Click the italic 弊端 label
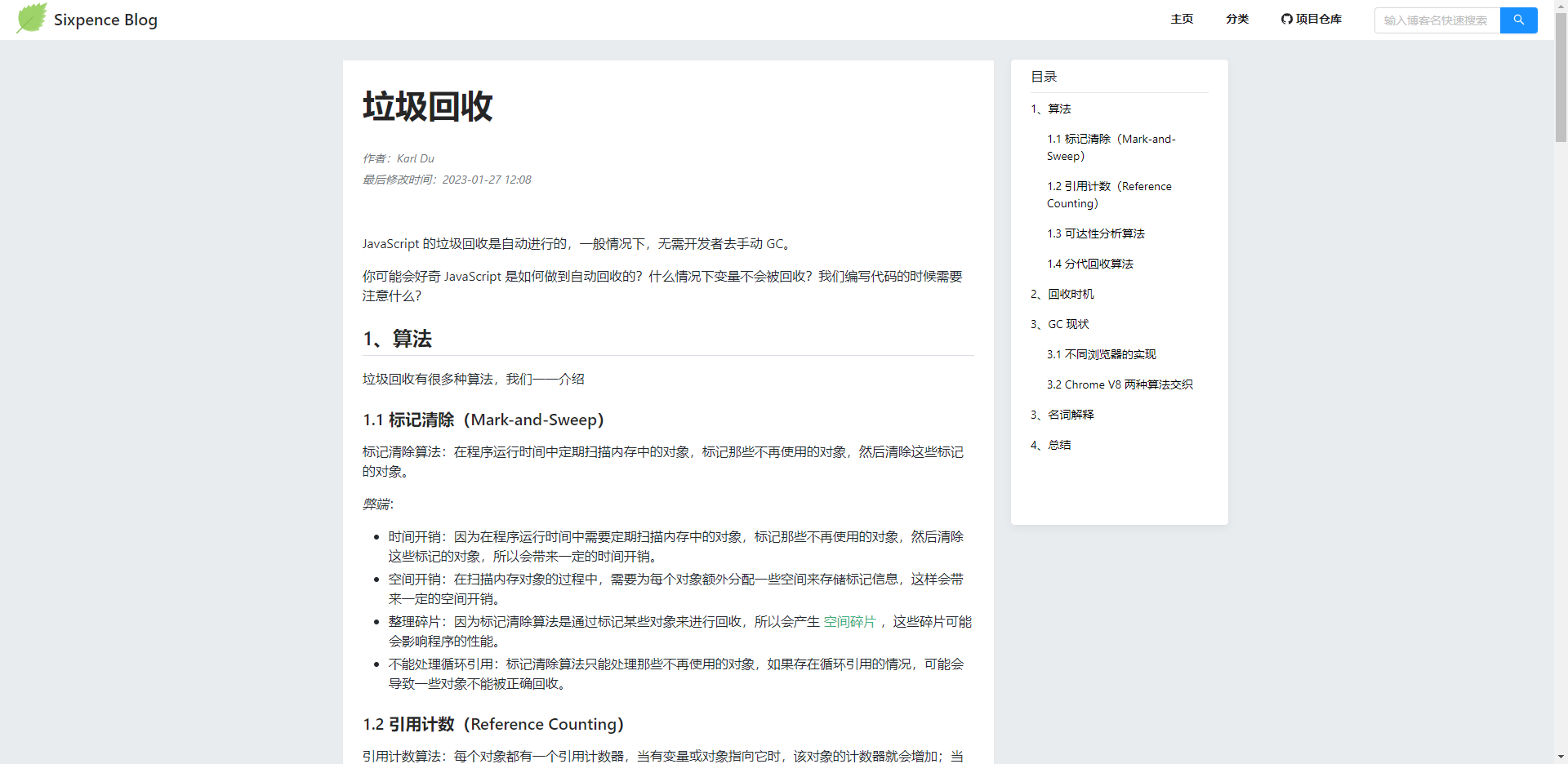The width and height of the screenshot is (1568, 764). click(378, 504)
